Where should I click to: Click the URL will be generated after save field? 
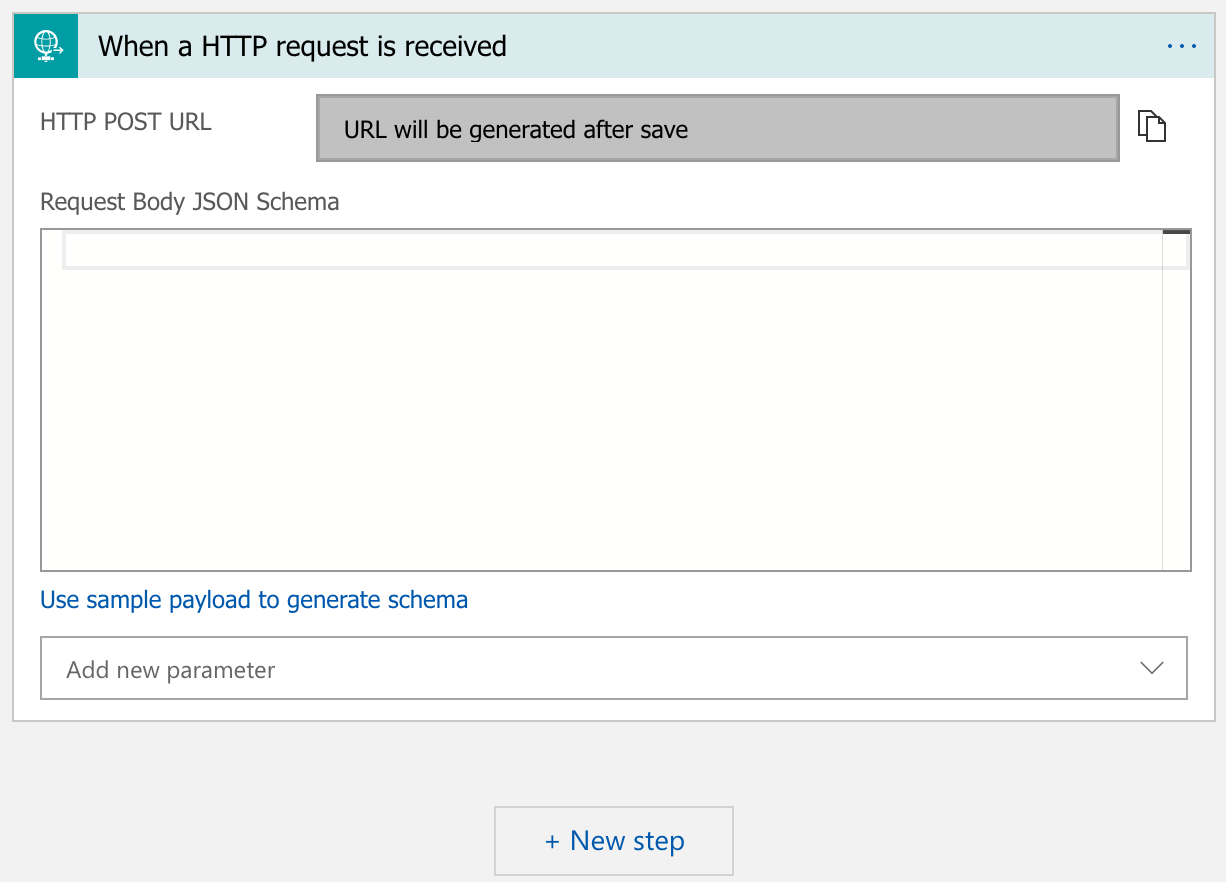click(x=718, y=128)
